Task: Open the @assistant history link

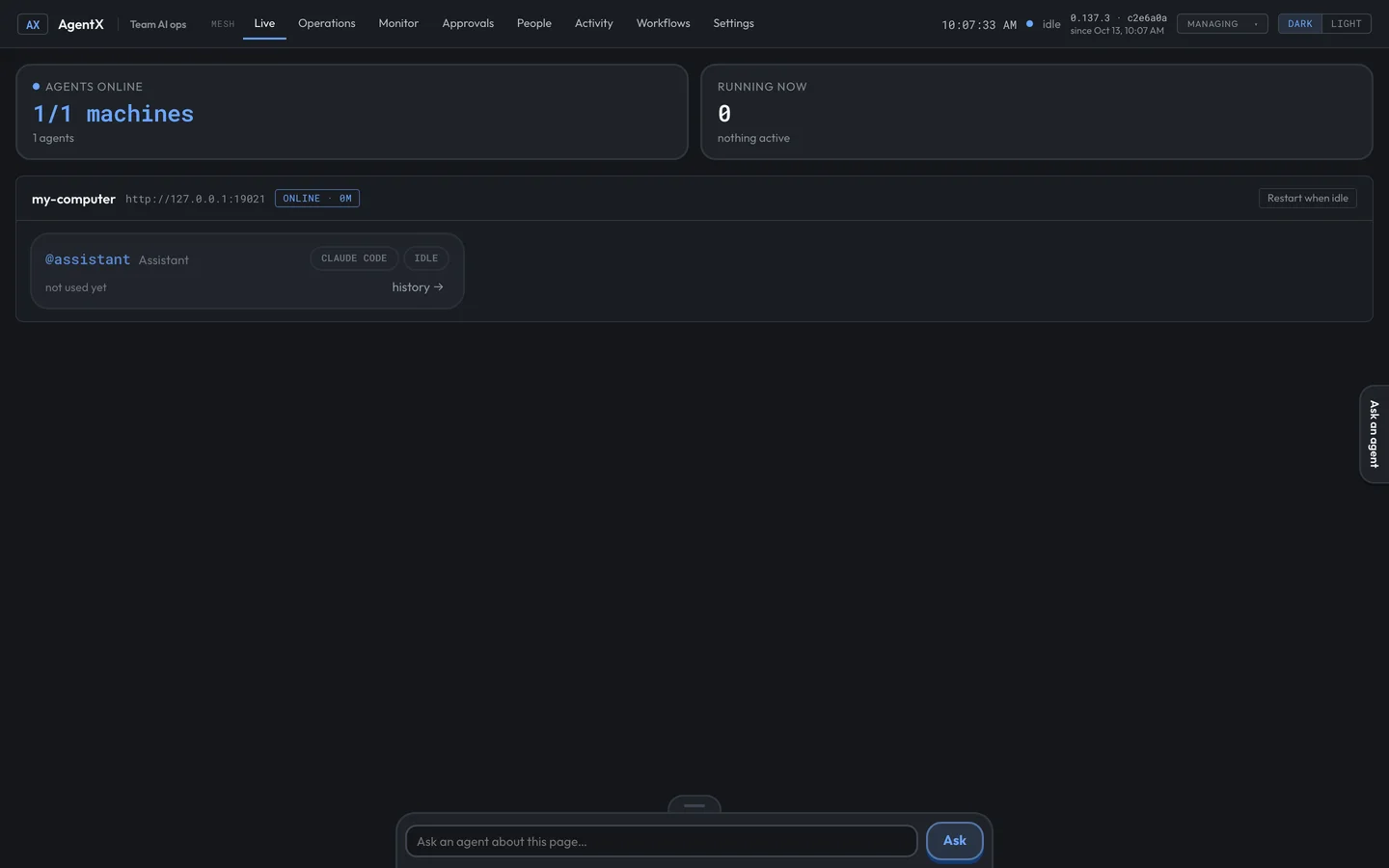Action: [x=418, y=287]
